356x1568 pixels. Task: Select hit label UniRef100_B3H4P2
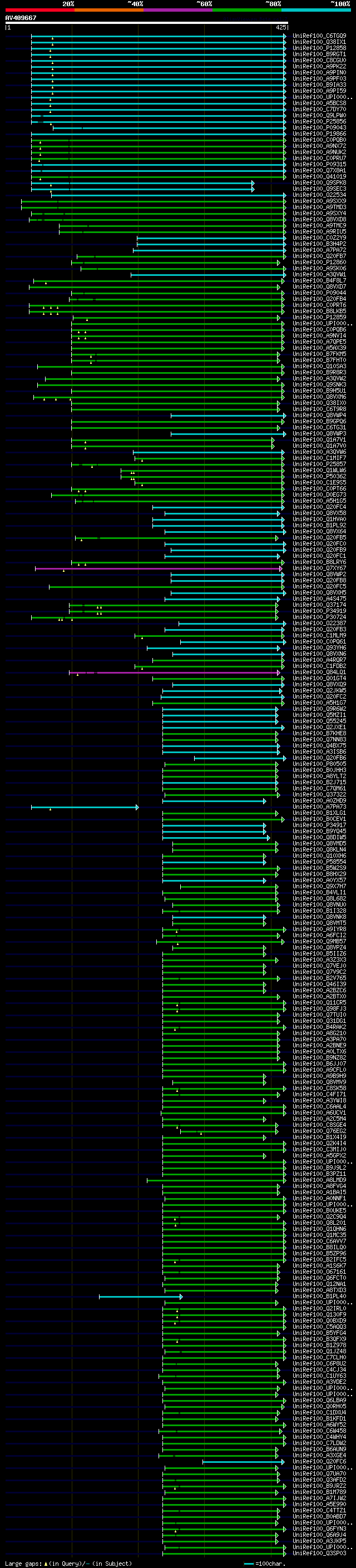(319, 244)
